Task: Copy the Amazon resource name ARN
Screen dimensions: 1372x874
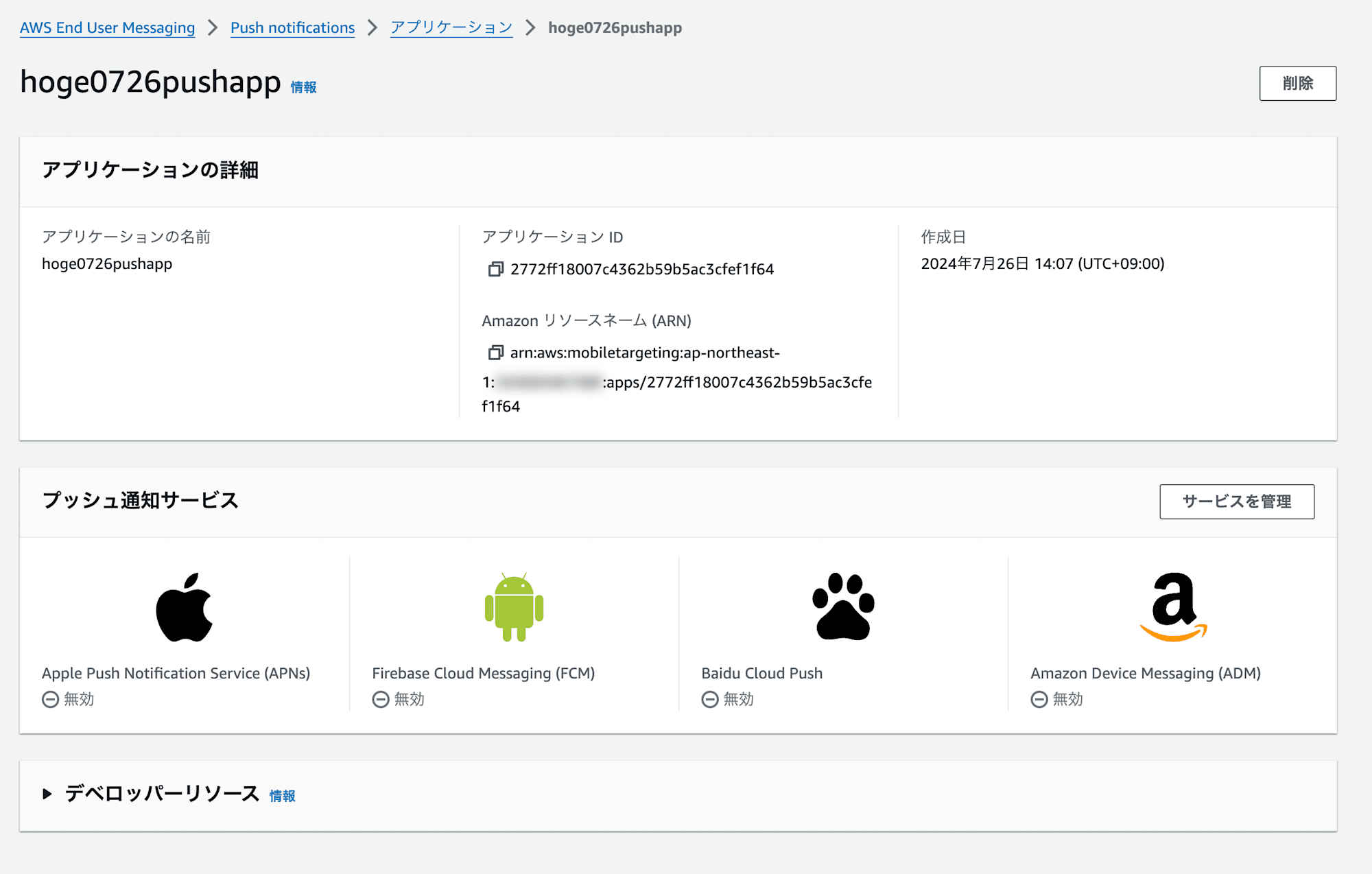Action: pyautogui.click(x=495, y=353)
